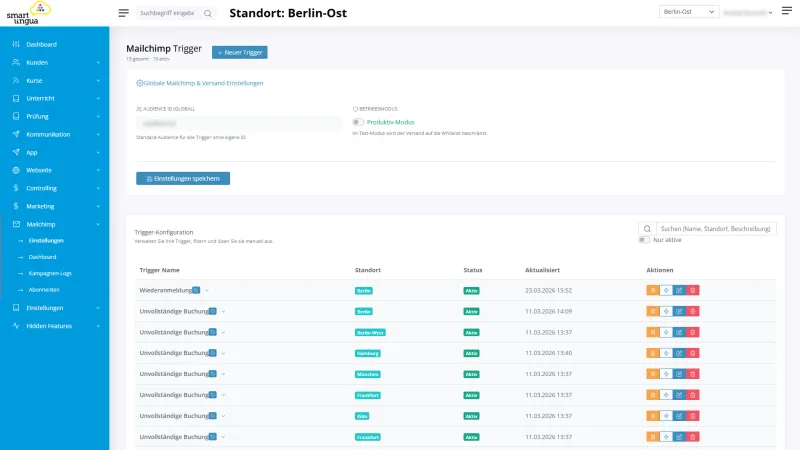Delete the Wiederanmeldung trigger
This screenshot has width=800, height=450.
coord(692,290)
